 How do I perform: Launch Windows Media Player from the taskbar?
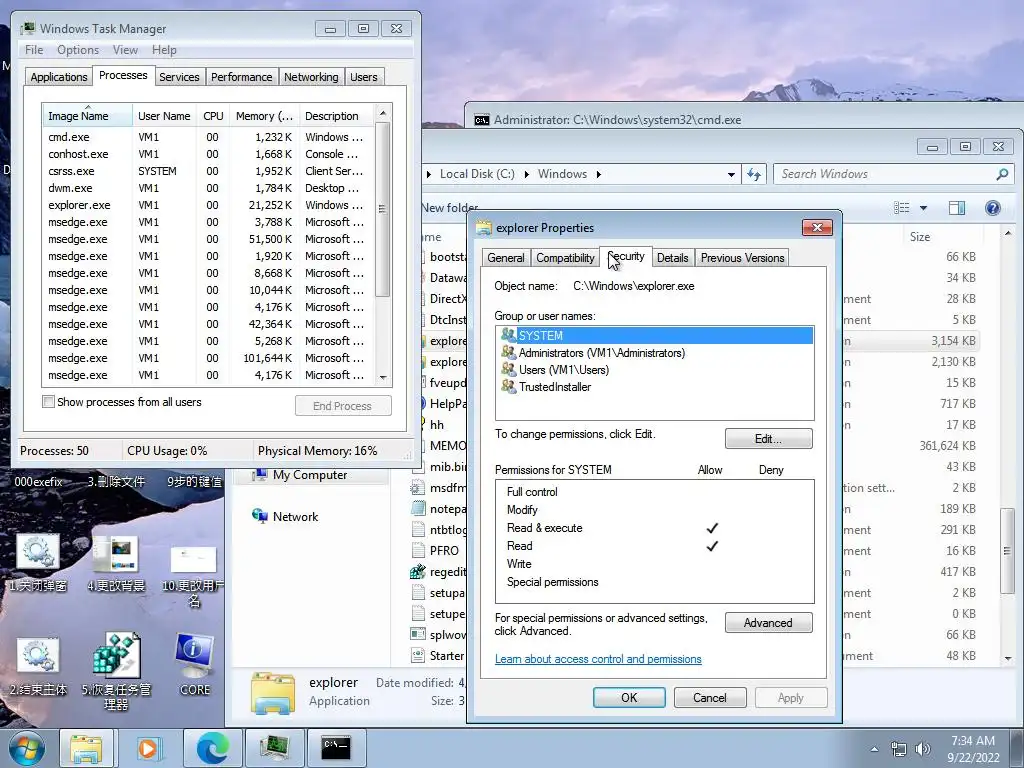point(148,748)
